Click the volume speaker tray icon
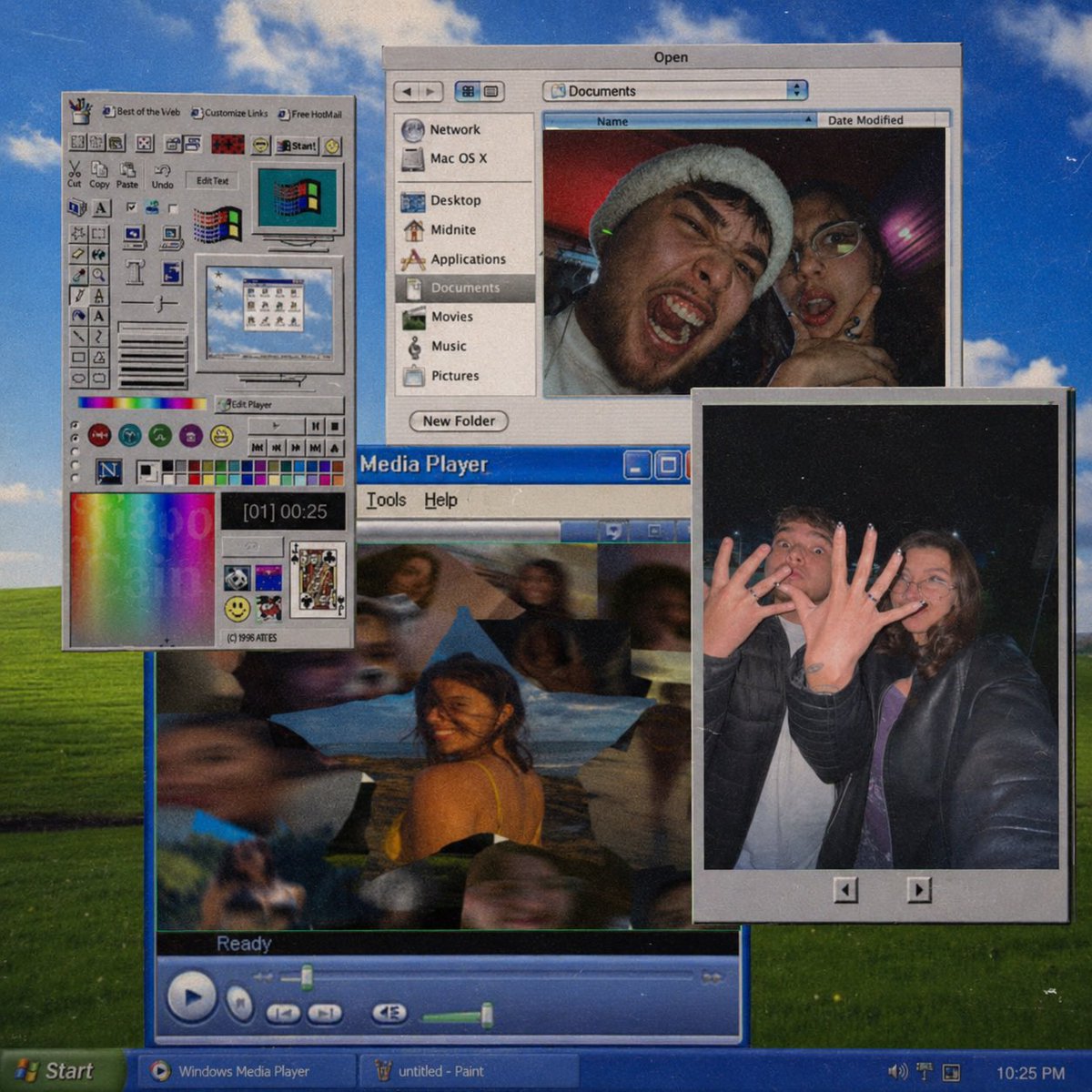The image size is (1092, 1092). coord(896,1071)
